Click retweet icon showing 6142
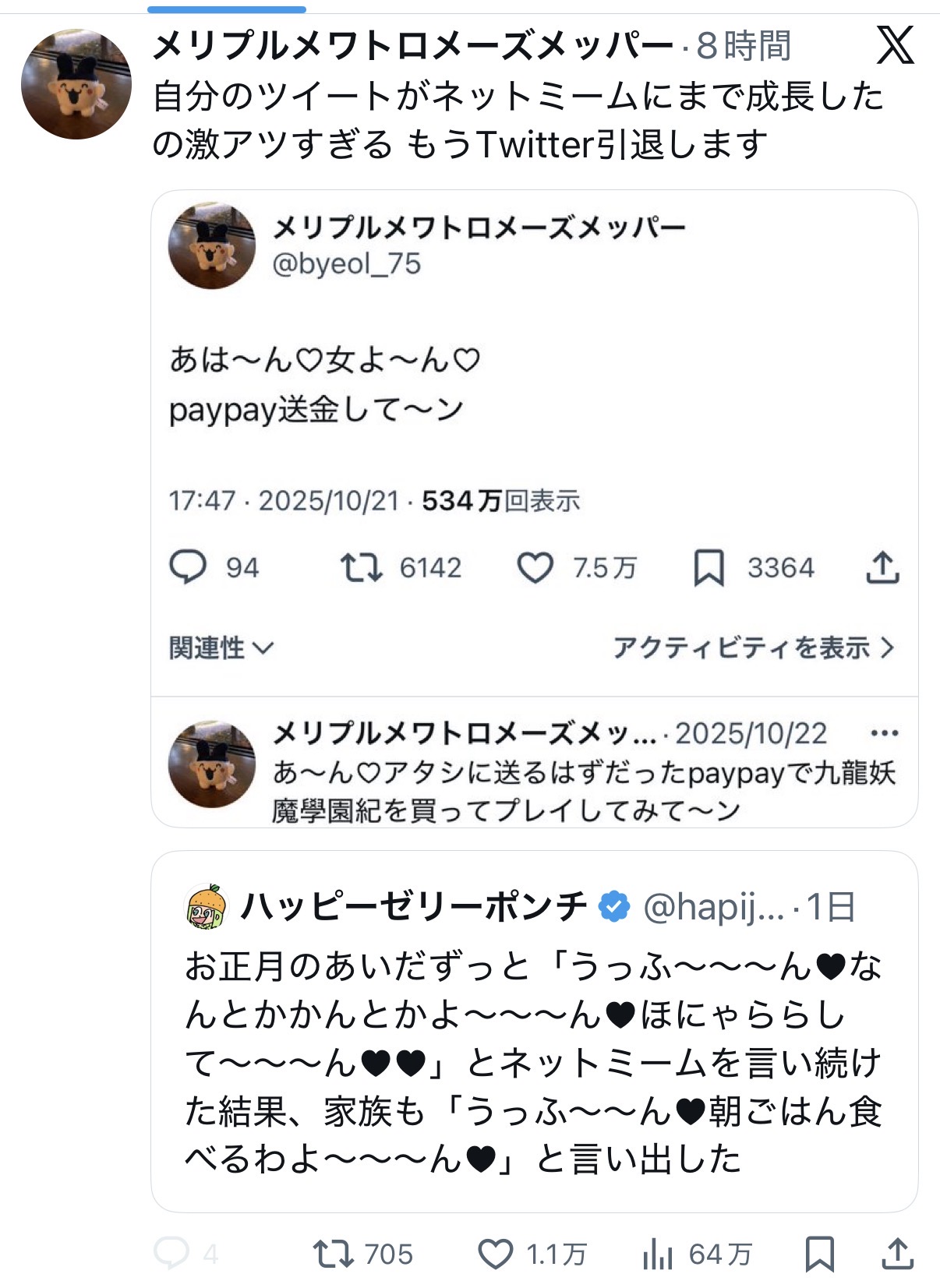The image size is (940, 1288). (x=361, y=567)
